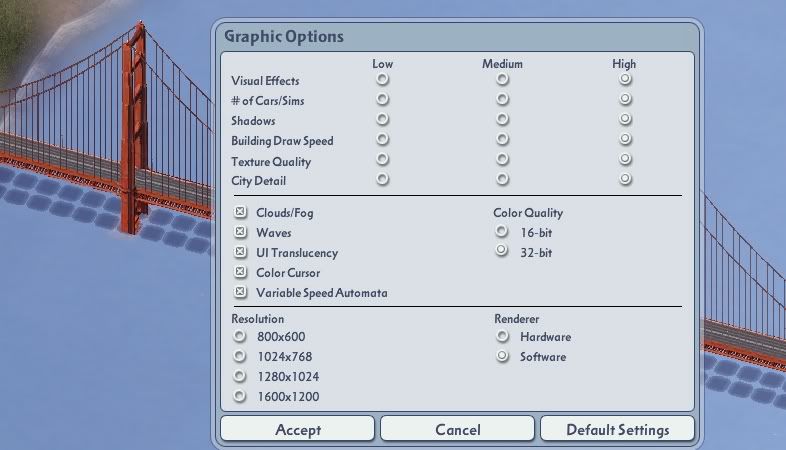Choose 1024x768 resolution
The height and width of the screenshot is (450, 786).
pyautogui.click(x=240, y=356)
